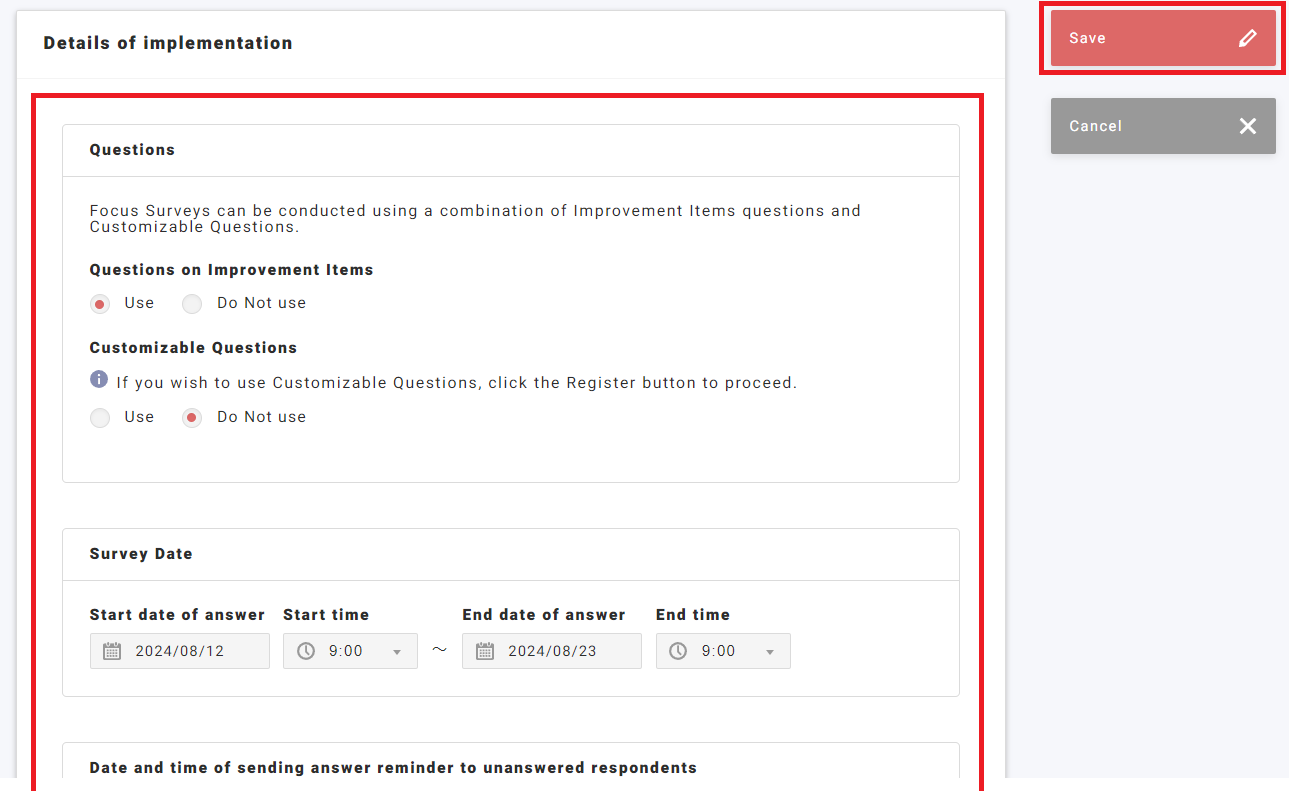Click the calendar icon for Start date
The width and height of the screenshot is (1289, 791).
point(112,651)
